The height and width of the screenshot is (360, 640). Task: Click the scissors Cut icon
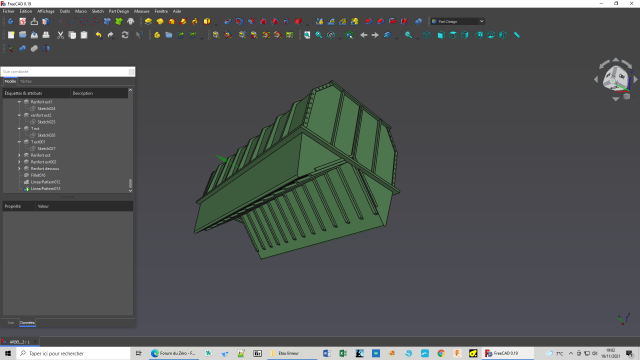point(60,35)
